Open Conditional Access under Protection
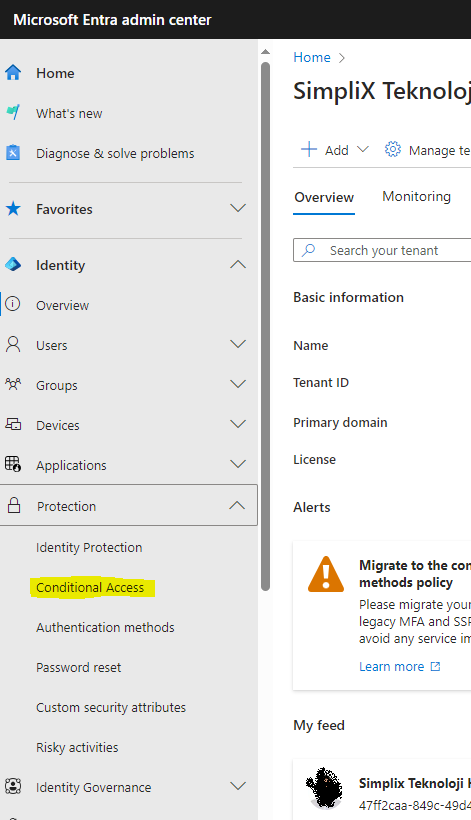 (x=90, y=587)
